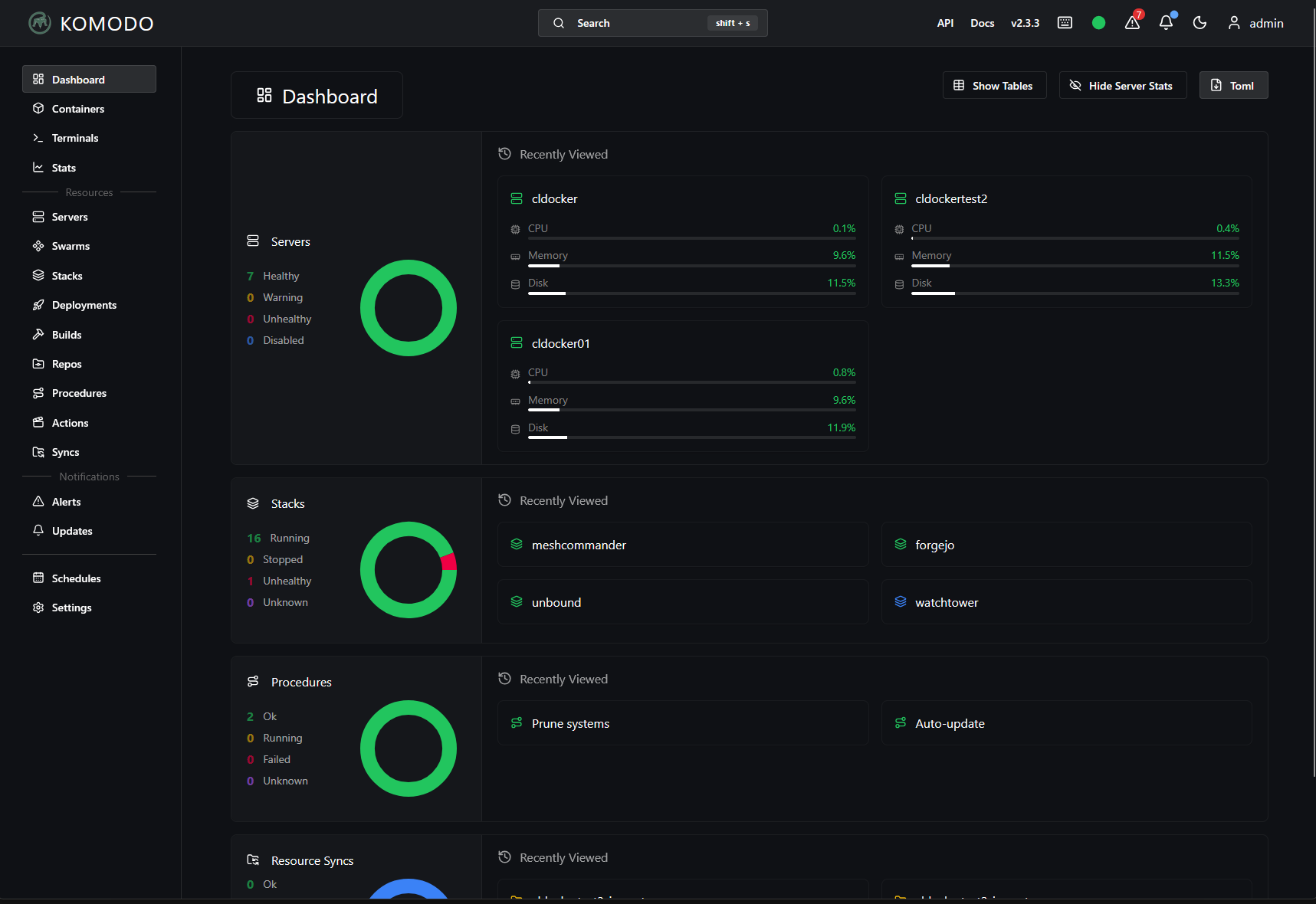Open the unbound stack
The image size is (1316, 904).
coord(683,602)
